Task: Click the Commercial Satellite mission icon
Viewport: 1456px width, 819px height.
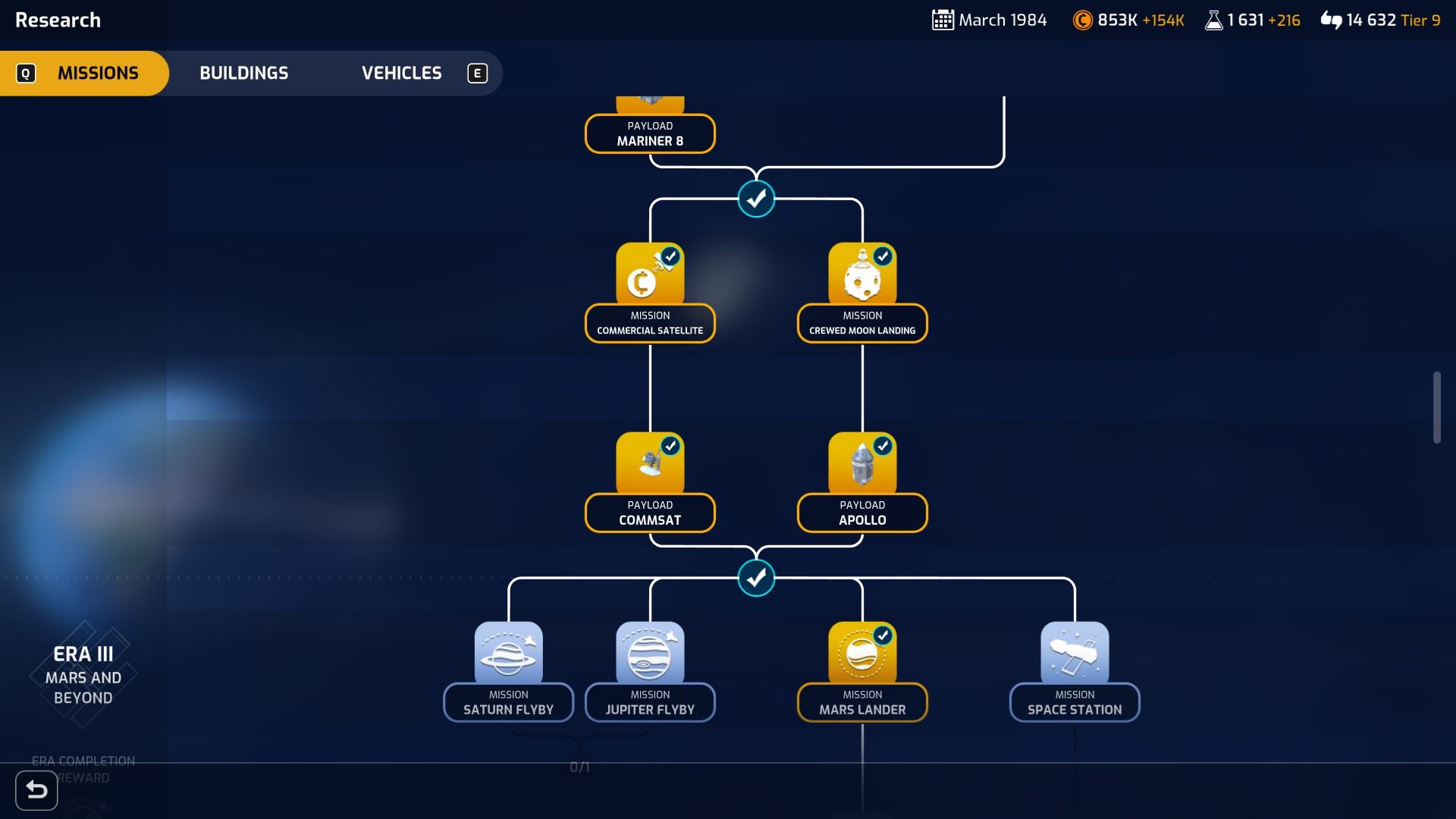Action: (x=650, y=274)
